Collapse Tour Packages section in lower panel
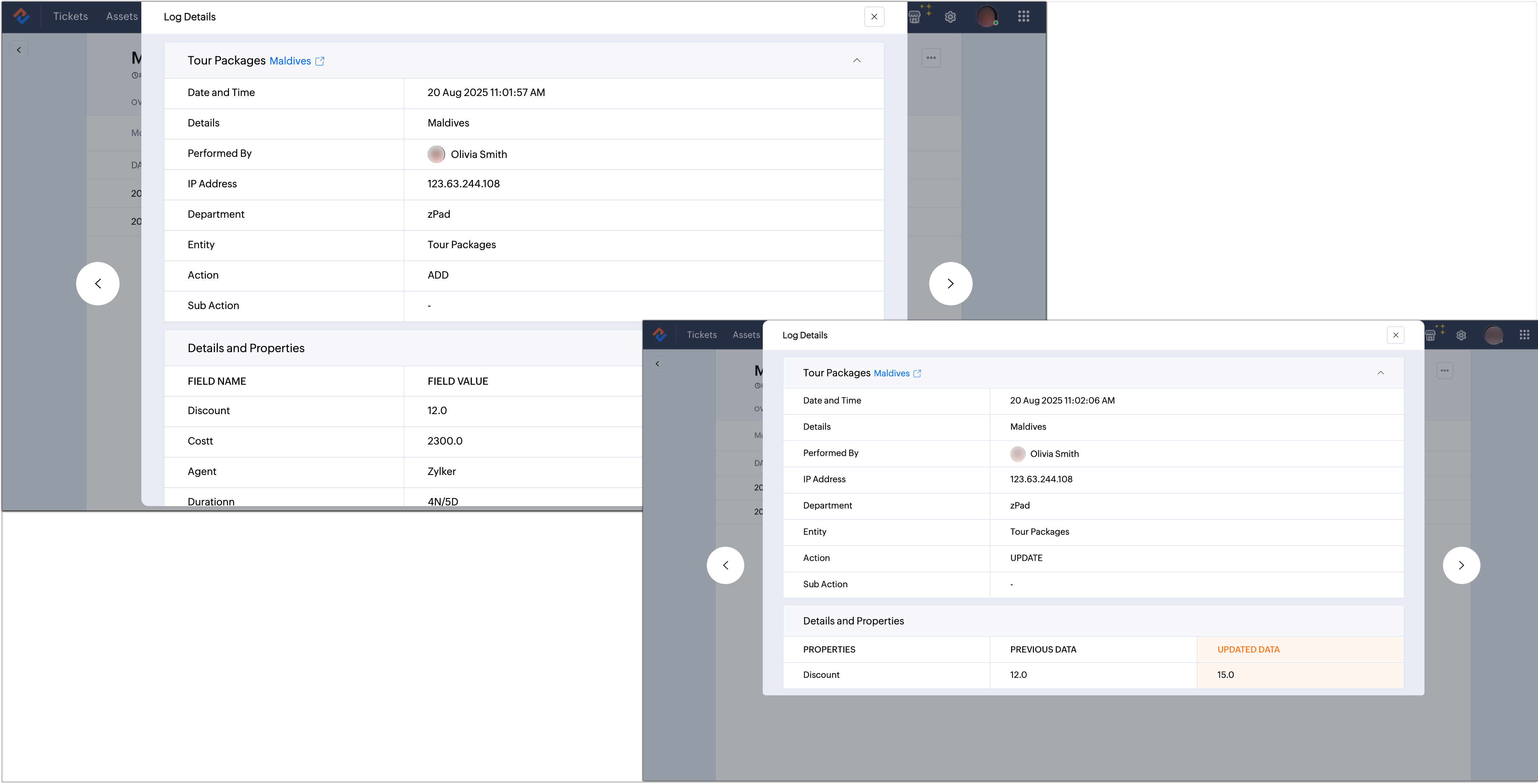 pos(1380,372)
